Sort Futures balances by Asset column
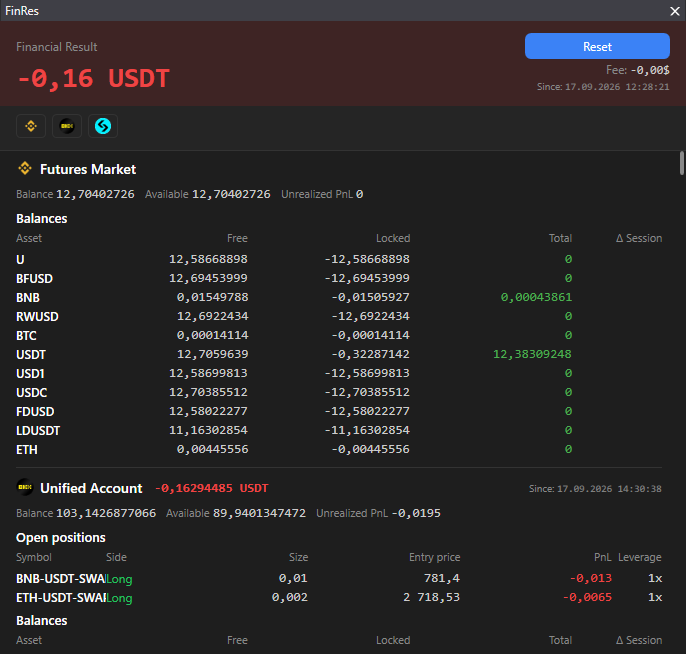This screenshot has height=654, width=686. (29, 238)
